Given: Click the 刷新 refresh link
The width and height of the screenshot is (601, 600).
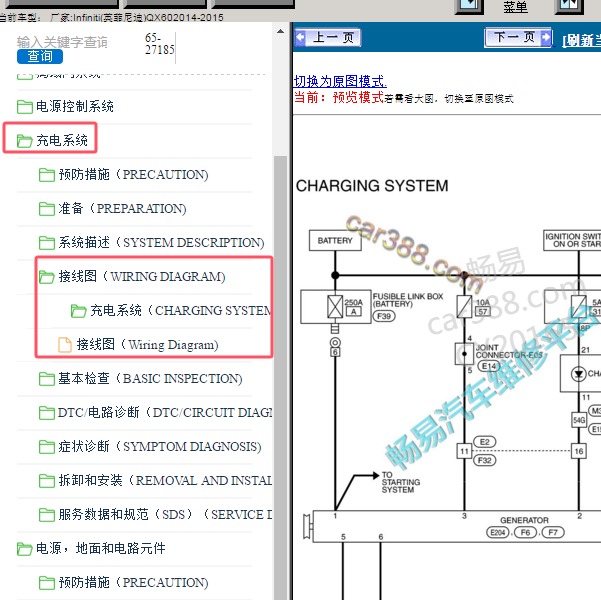Looking at the screenshot, I should click(582, 40).
